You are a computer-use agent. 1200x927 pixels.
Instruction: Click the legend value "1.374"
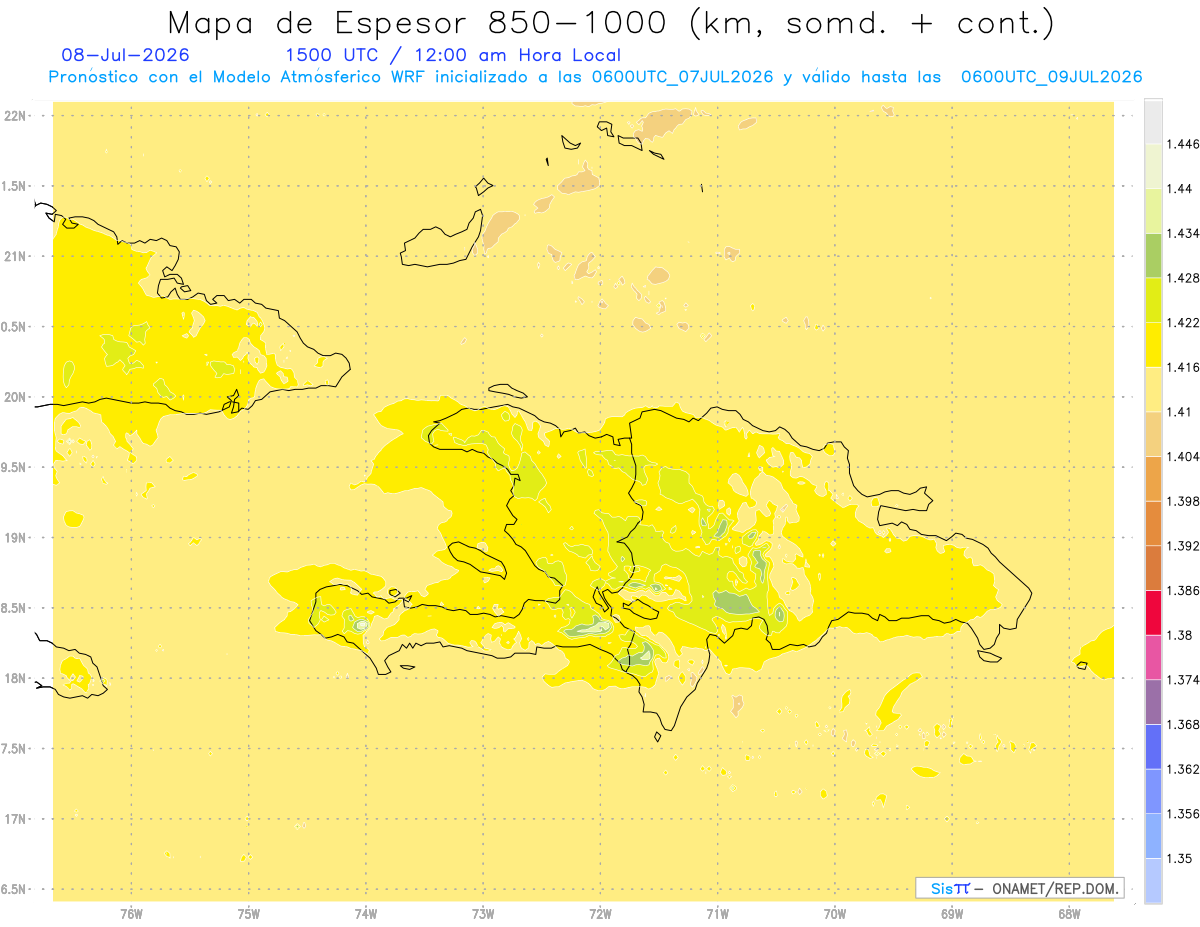[1183, 680]
